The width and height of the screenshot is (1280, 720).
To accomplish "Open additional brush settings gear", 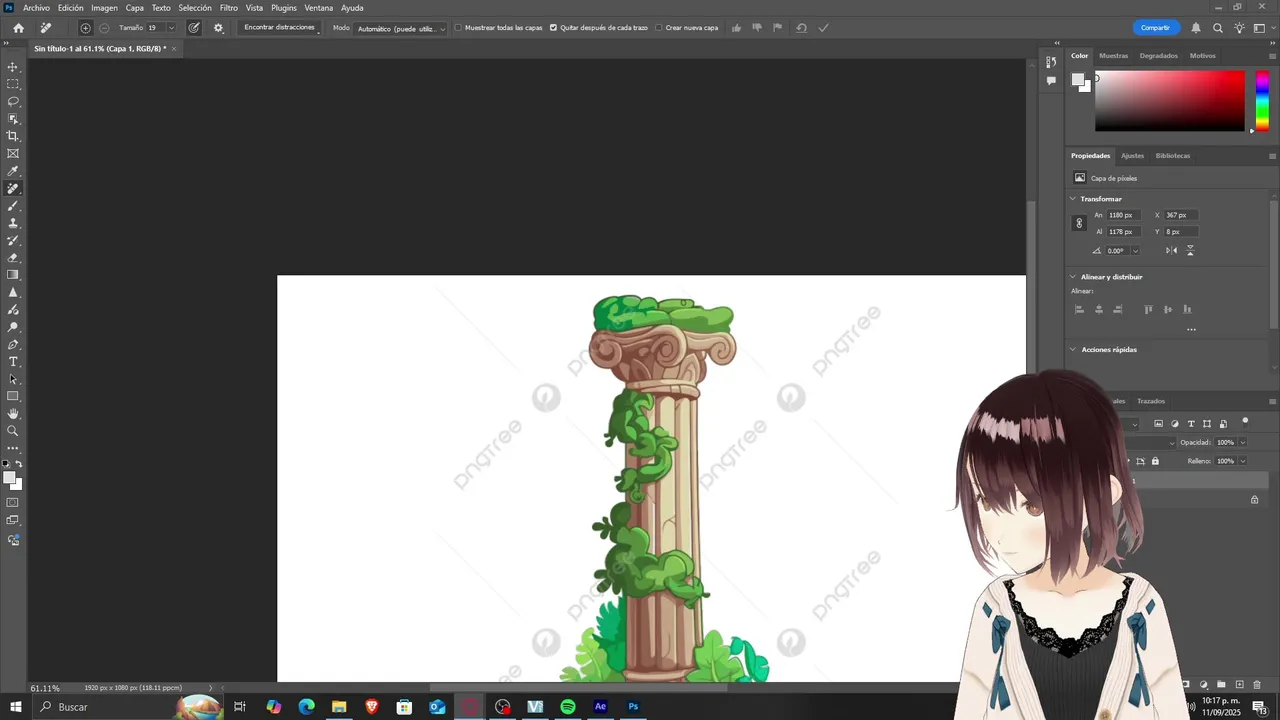I will pyautogui.click(x=219, y=28).
